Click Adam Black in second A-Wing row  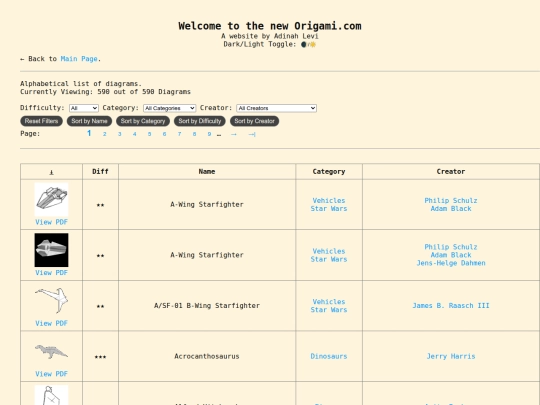point(451,255)
